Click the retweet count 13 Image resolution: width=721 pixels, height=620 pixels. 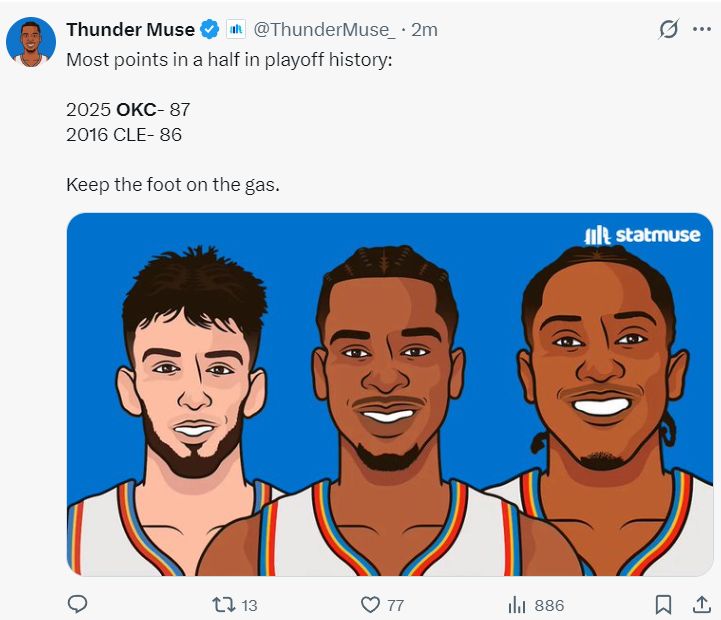point(249,605)
